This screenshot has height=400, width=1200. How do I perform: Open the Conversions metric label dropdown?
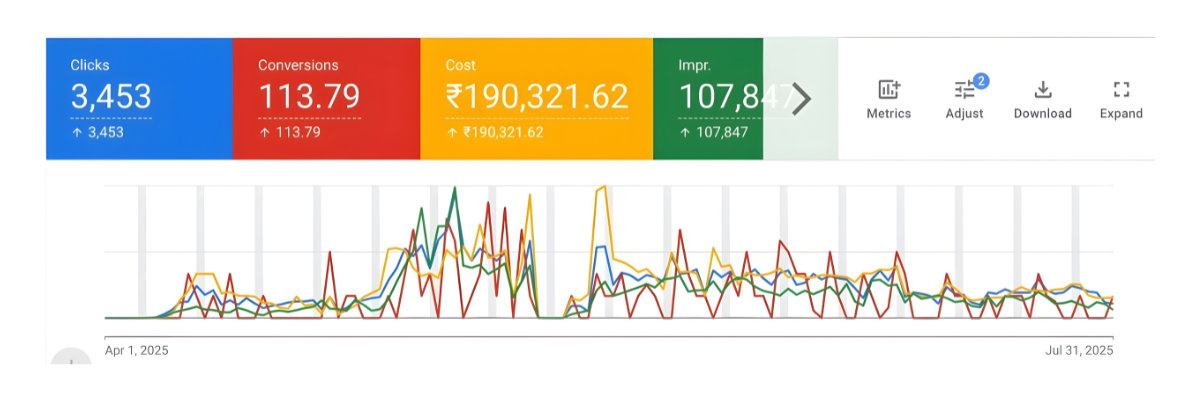tap(298, 65)
